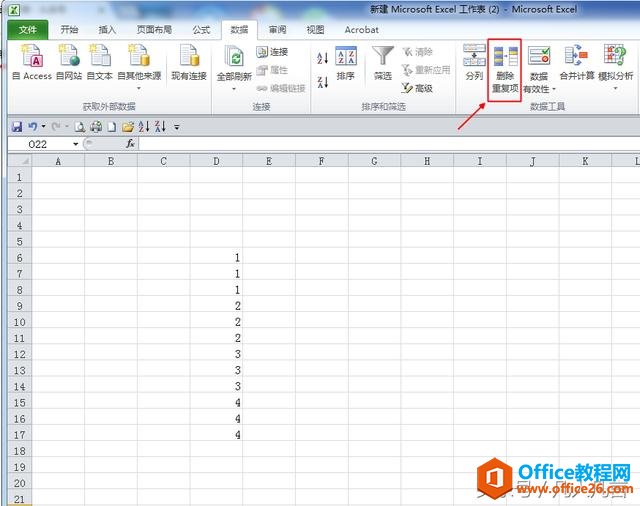This screenshot has height=506, width=640.
Task: Click the Excel application icon in title bar
Action: [x=14, y=9]
